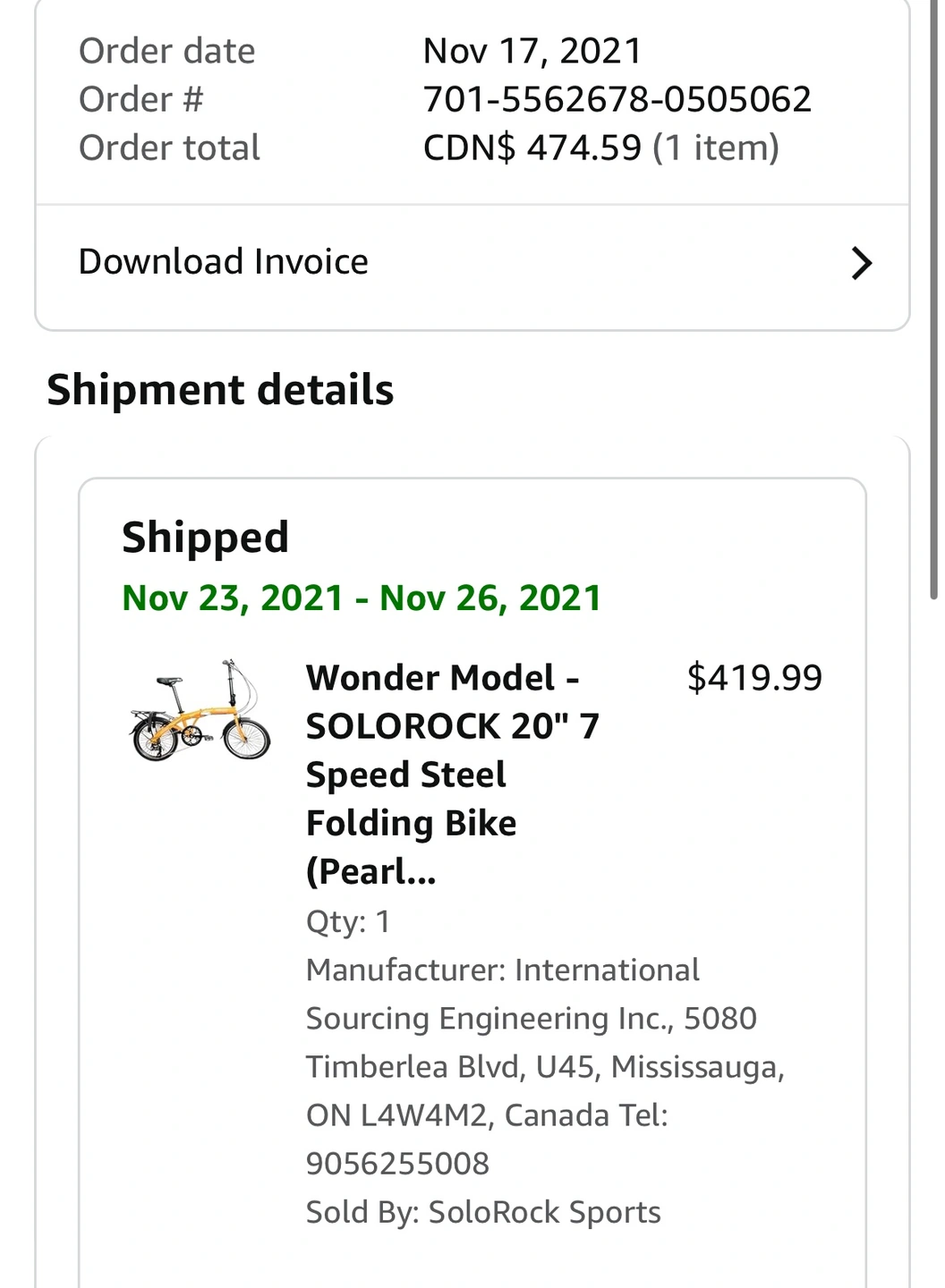
Task: Click the Nov 17, 2021 order date value
Action: [532, 51]
